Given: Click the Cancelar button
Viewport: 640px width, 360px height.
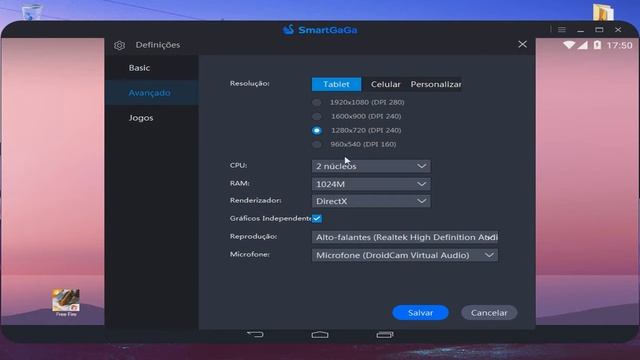Looking at the screenshot, I should 489,313.
